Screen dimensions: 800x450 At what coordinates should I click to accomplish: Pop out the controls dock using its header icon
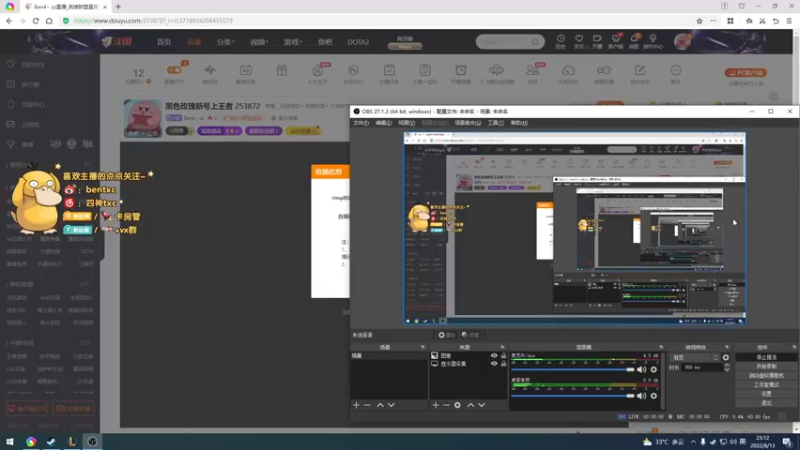coord(794,347)
